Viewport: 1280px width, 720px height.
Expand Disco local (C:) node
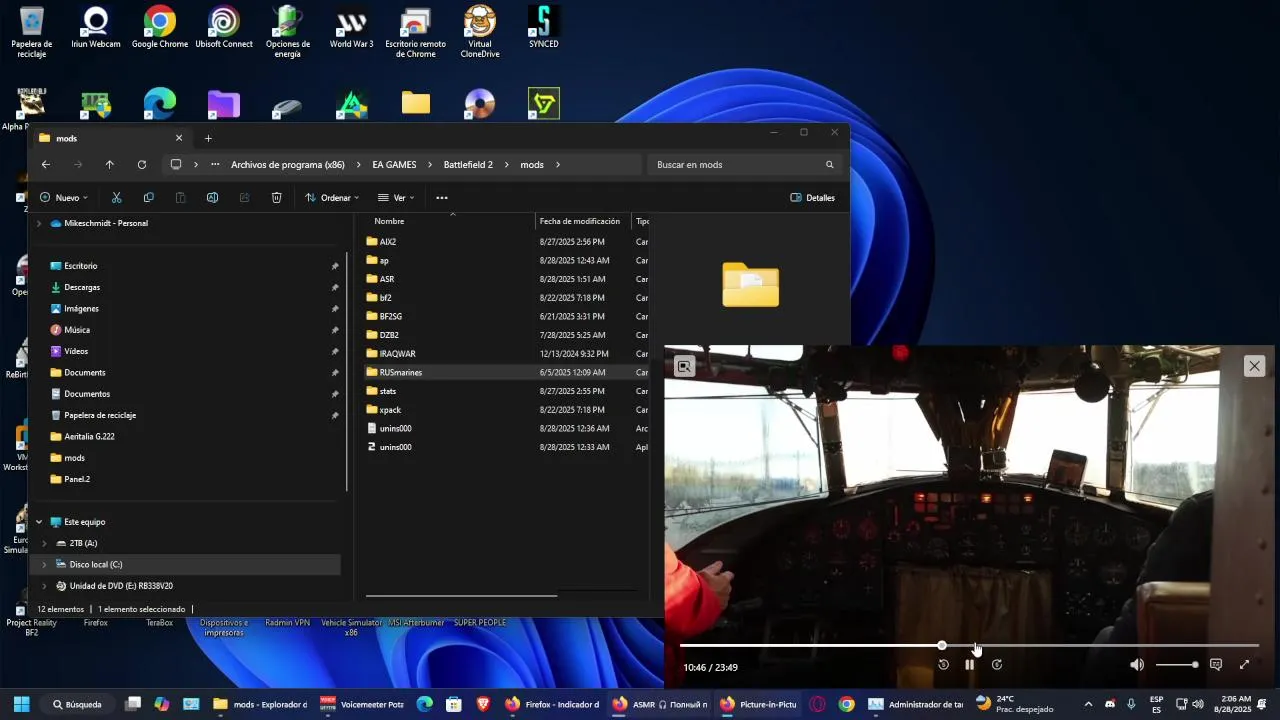click(44, 565)
